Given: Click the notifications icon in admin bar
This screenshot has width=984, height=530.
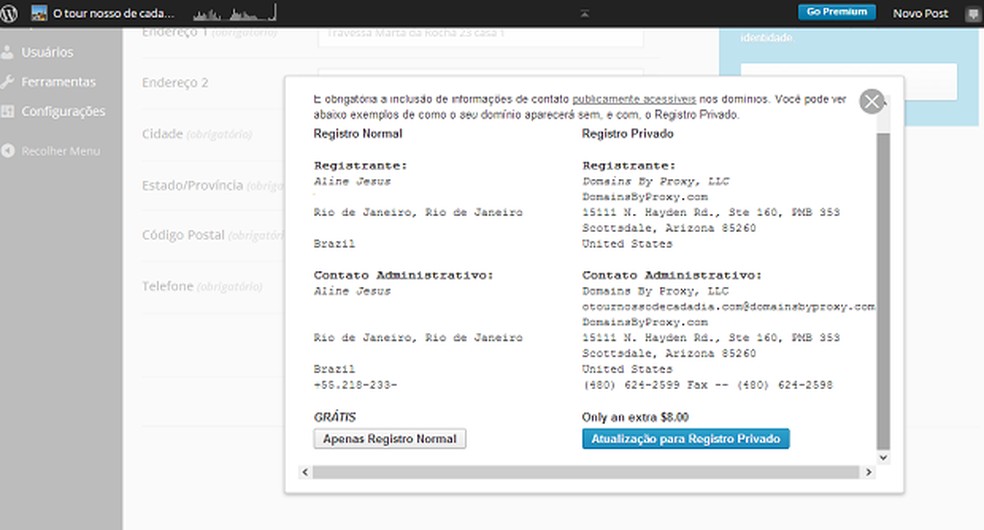Looking at the screenshot, I should pyautogui.click(x=973, y=14).
